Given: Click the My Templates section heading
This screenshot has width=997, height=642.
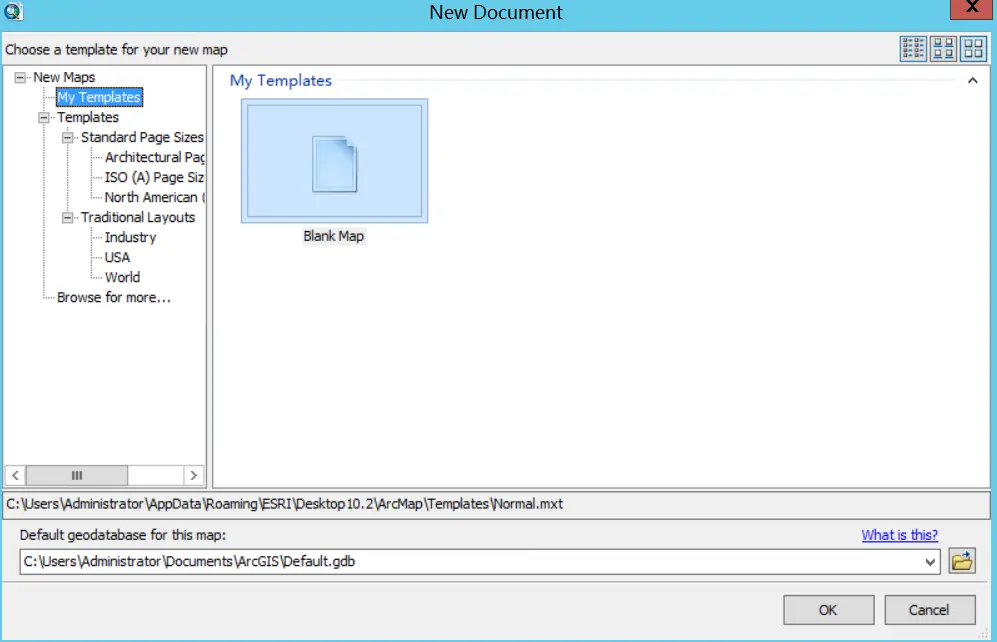Looking at the screenshot, I should (x=280, y=81).
